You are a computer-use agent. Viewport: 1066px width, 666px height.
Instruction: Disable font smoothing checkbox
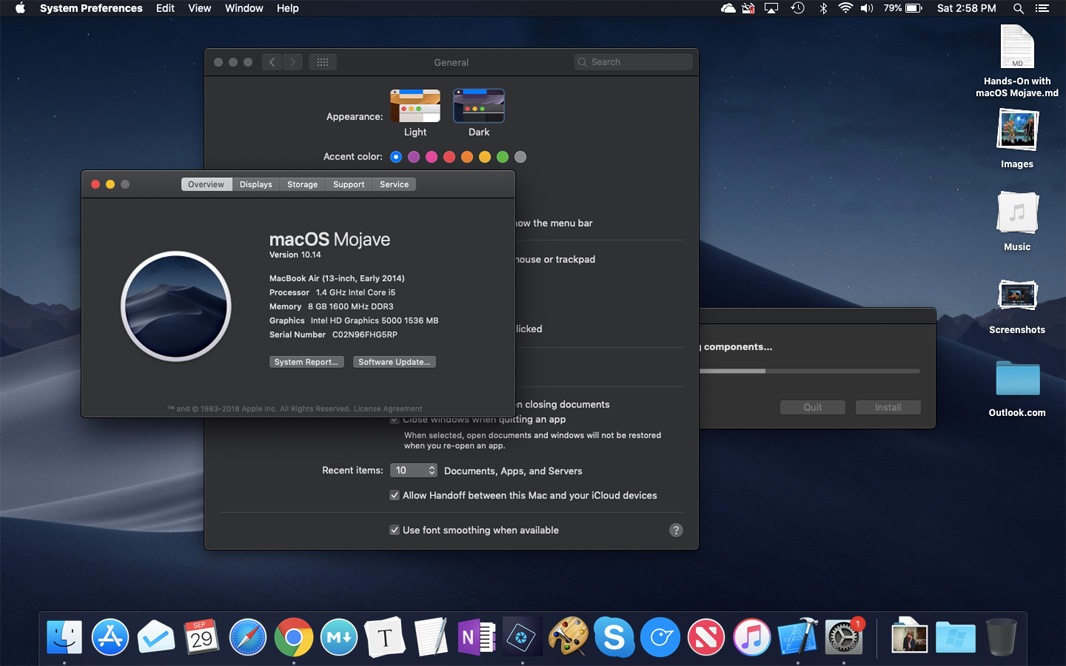pyautogui.click(x=395, y=530)
